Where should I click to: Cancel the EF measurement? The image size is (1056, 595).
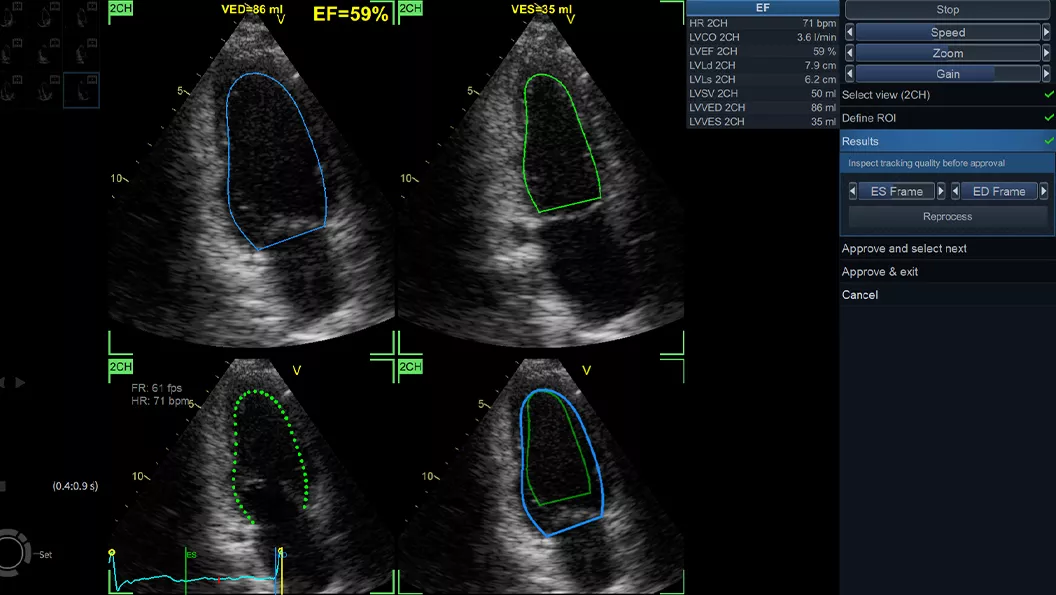947,294
